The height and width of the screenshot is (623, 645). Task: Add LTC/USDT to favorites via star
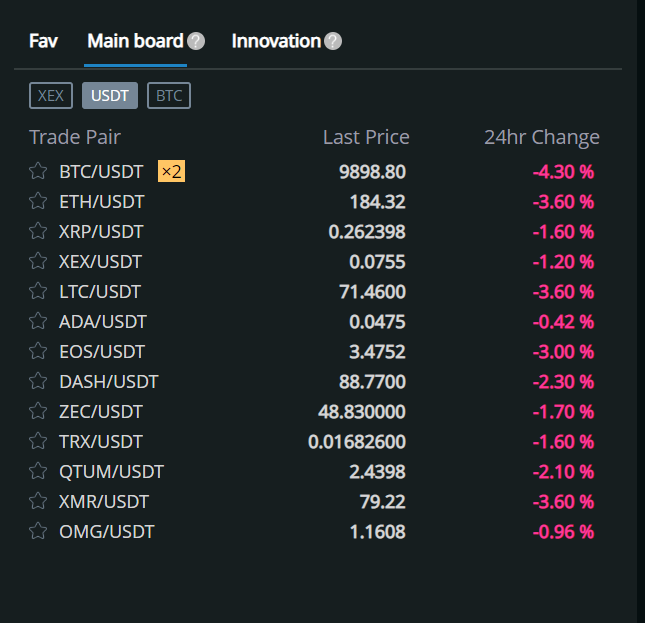(38, 291)
